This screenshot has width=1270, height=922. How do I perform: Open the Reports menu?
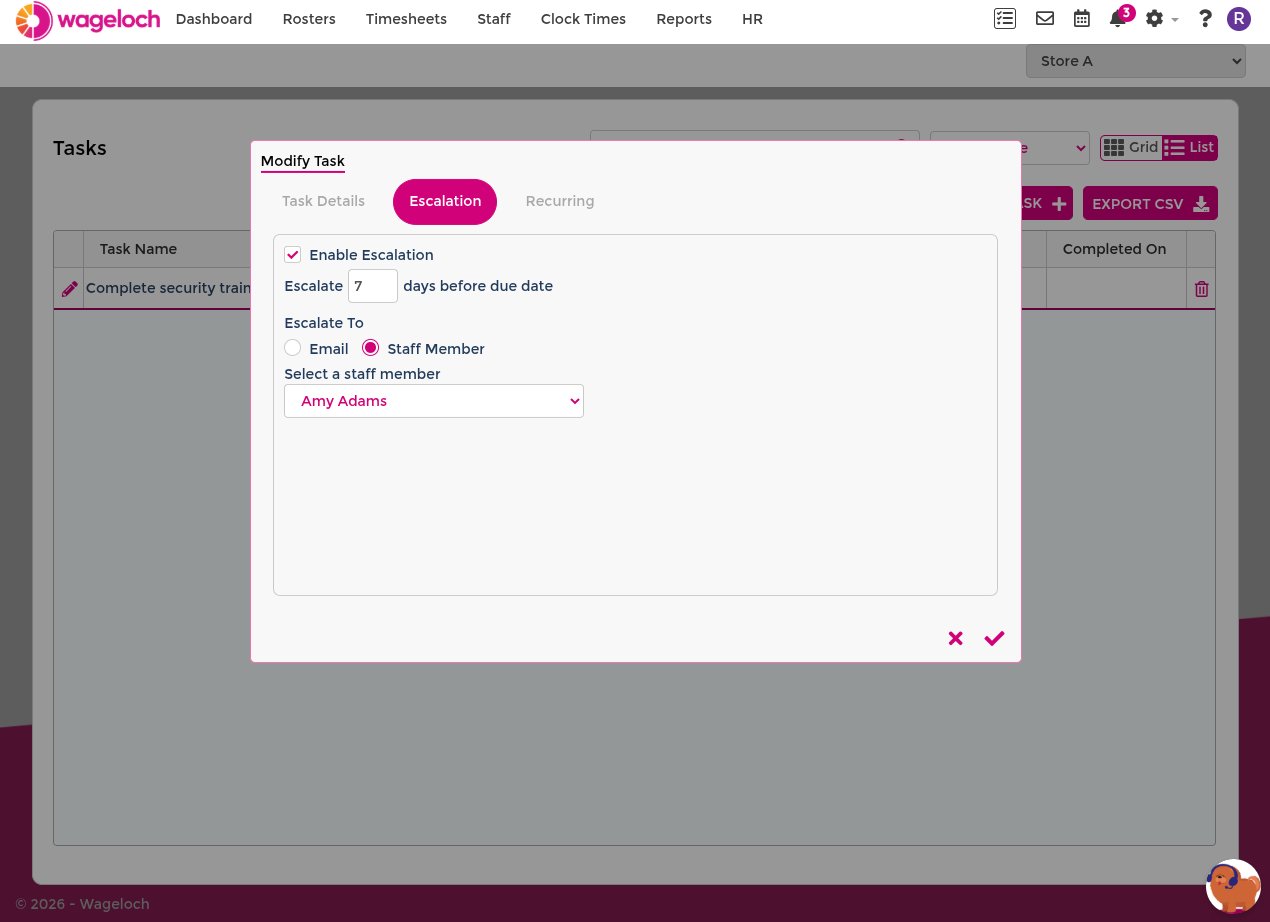pyautogui.click(x=684, y=19)
